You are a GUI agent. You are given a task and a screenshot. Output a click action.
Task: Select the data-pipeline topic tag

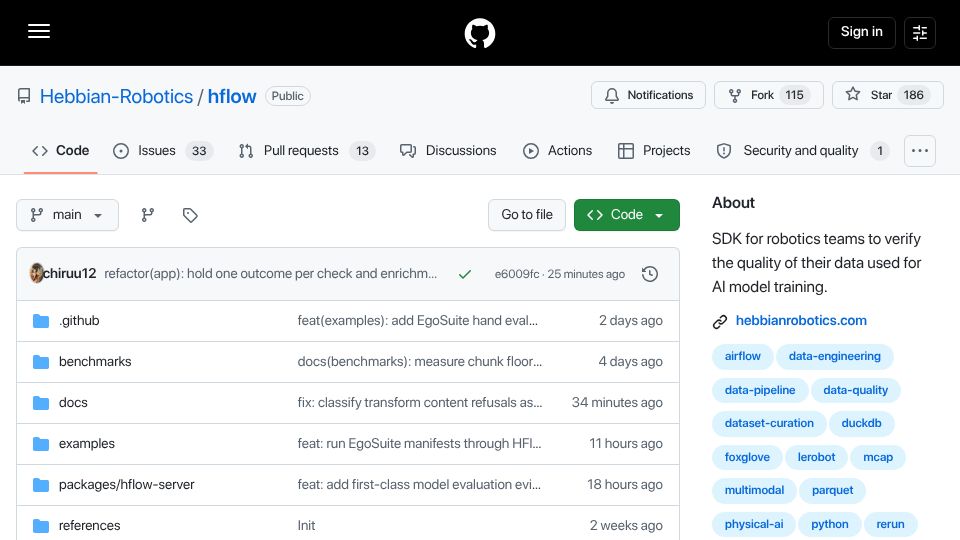pyautogui.click(x=760, y=391)
